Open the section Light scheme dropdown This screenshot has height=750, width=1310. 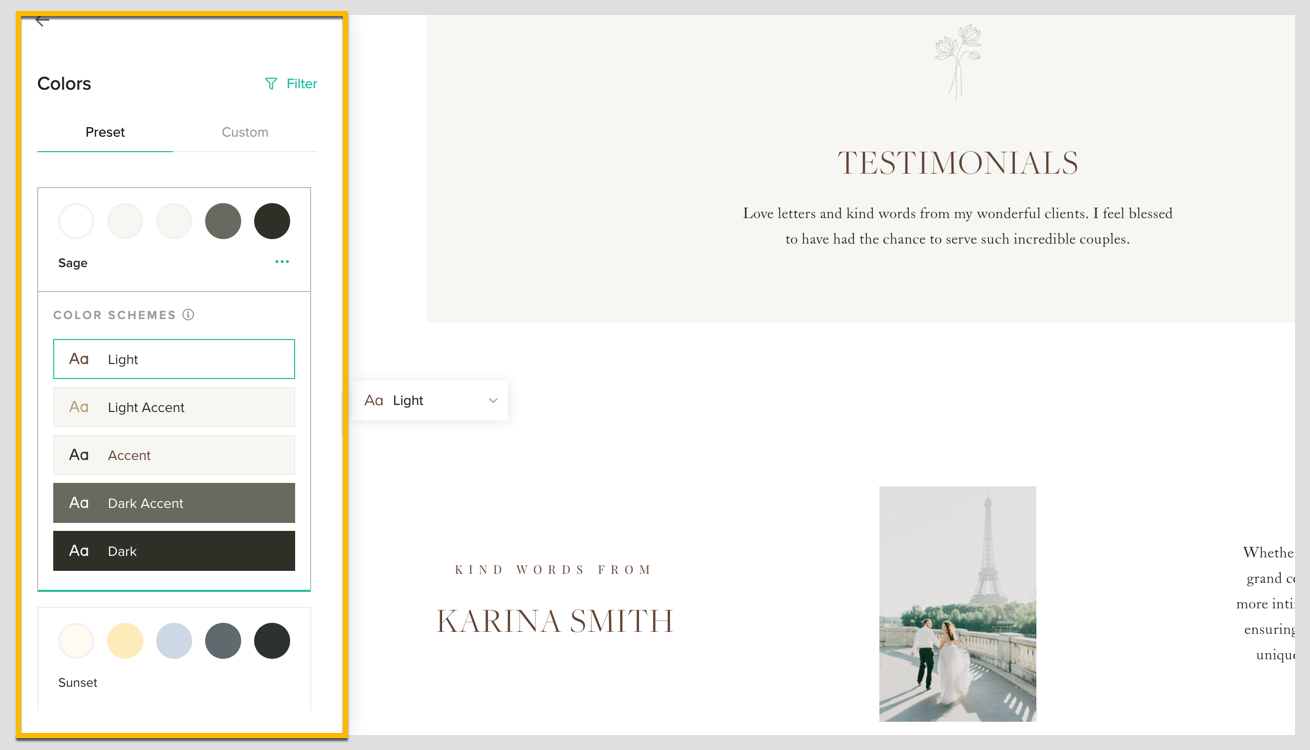pyautogui.click(x=430, y=400)
